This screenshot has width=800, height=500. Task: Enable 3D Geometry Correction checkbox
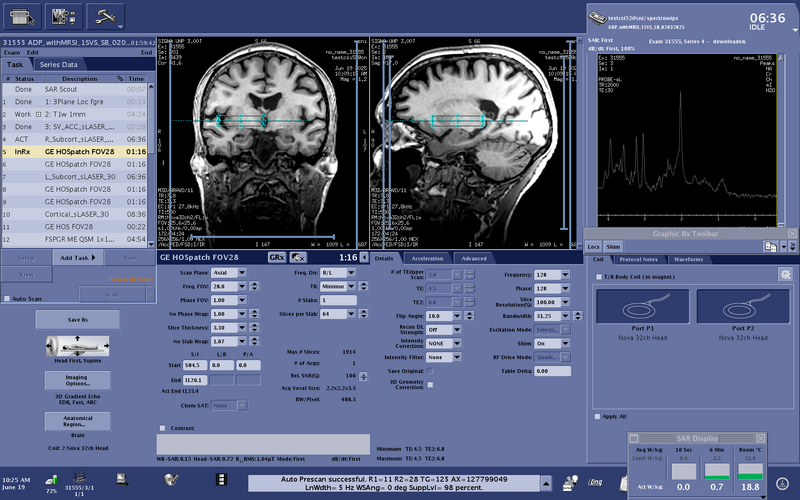(430, 385)
